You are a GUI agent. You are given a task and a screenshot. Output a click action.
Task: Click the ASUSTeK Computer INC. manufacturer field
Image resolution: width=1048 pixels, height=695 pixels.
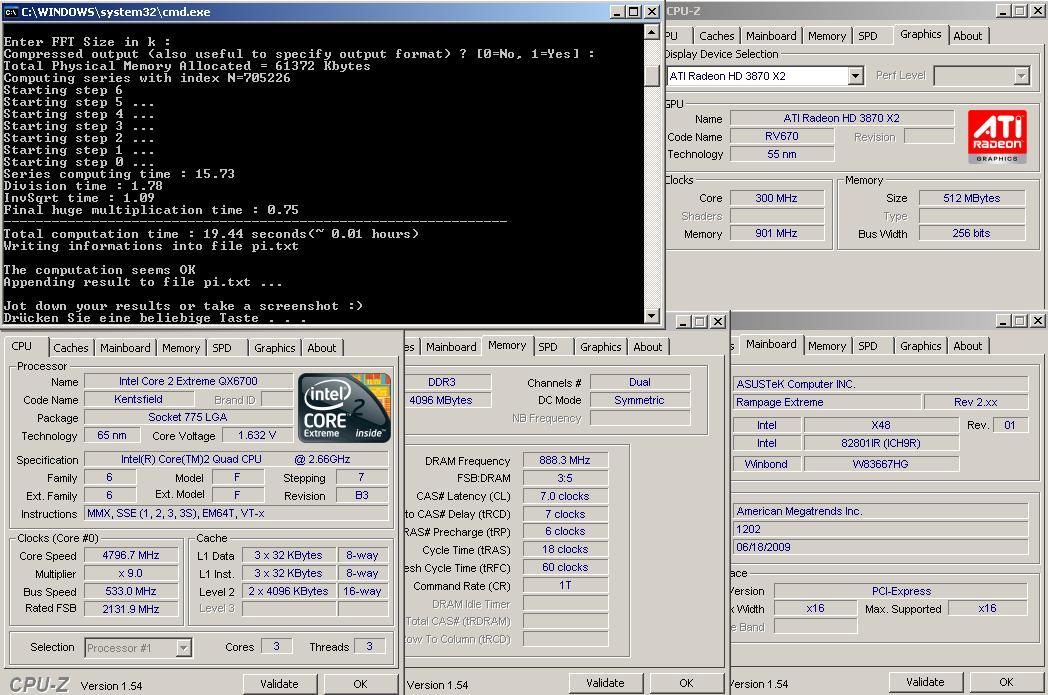click(x=880, y=384)
